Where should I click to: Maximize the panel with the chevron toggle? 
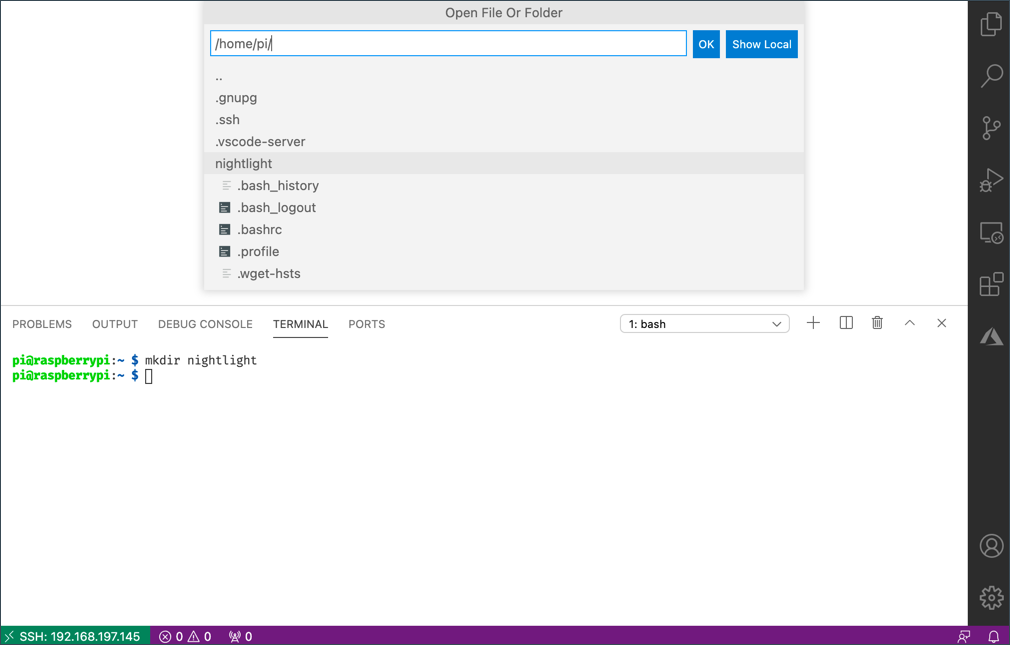(x=909, y=323)
